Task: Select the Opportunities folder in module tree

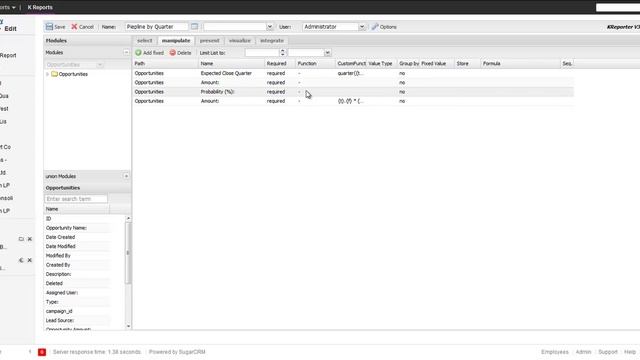Action: pyautogui.click(x=69, y=74)
